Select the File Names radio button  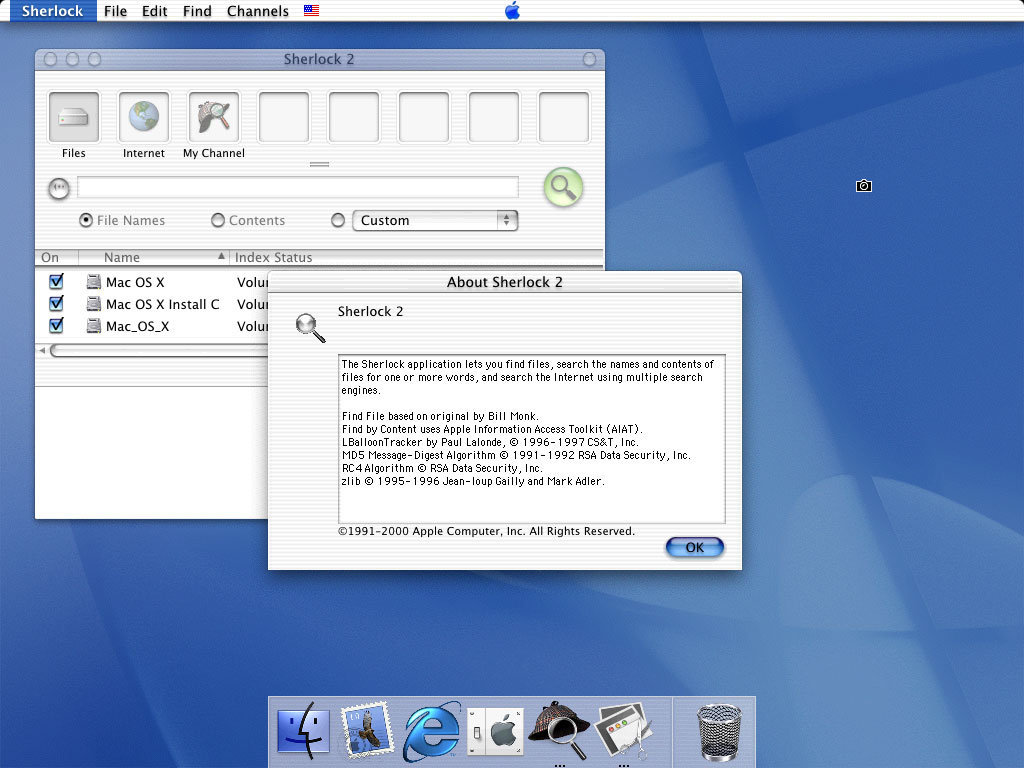click(x=86, y=220)
